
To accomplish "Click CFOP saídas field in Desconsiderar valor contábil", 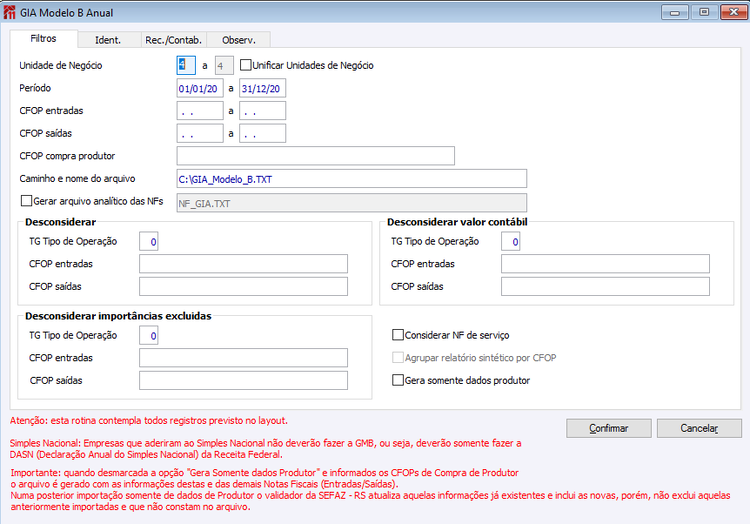I will 606,286.
